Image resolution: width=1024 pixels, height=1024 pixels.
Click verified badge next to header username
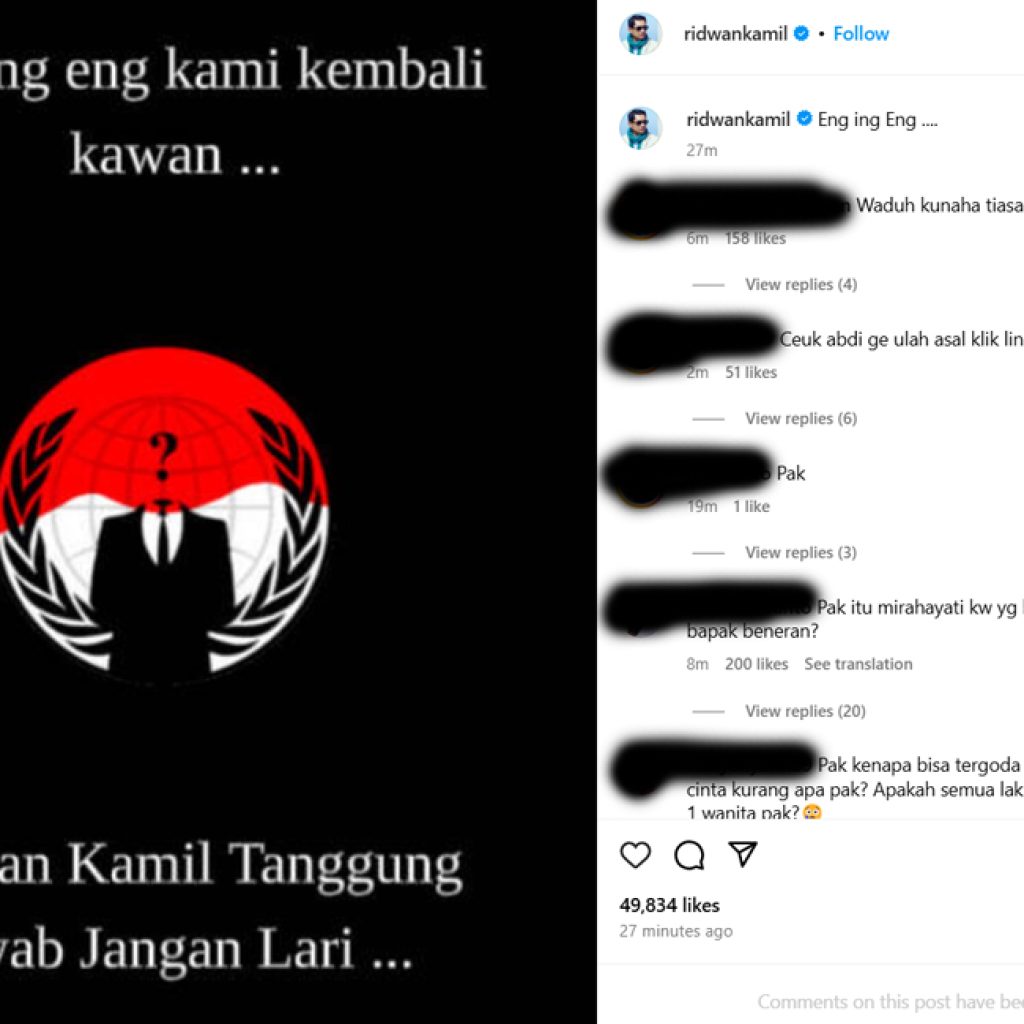[x=801, y=33]
